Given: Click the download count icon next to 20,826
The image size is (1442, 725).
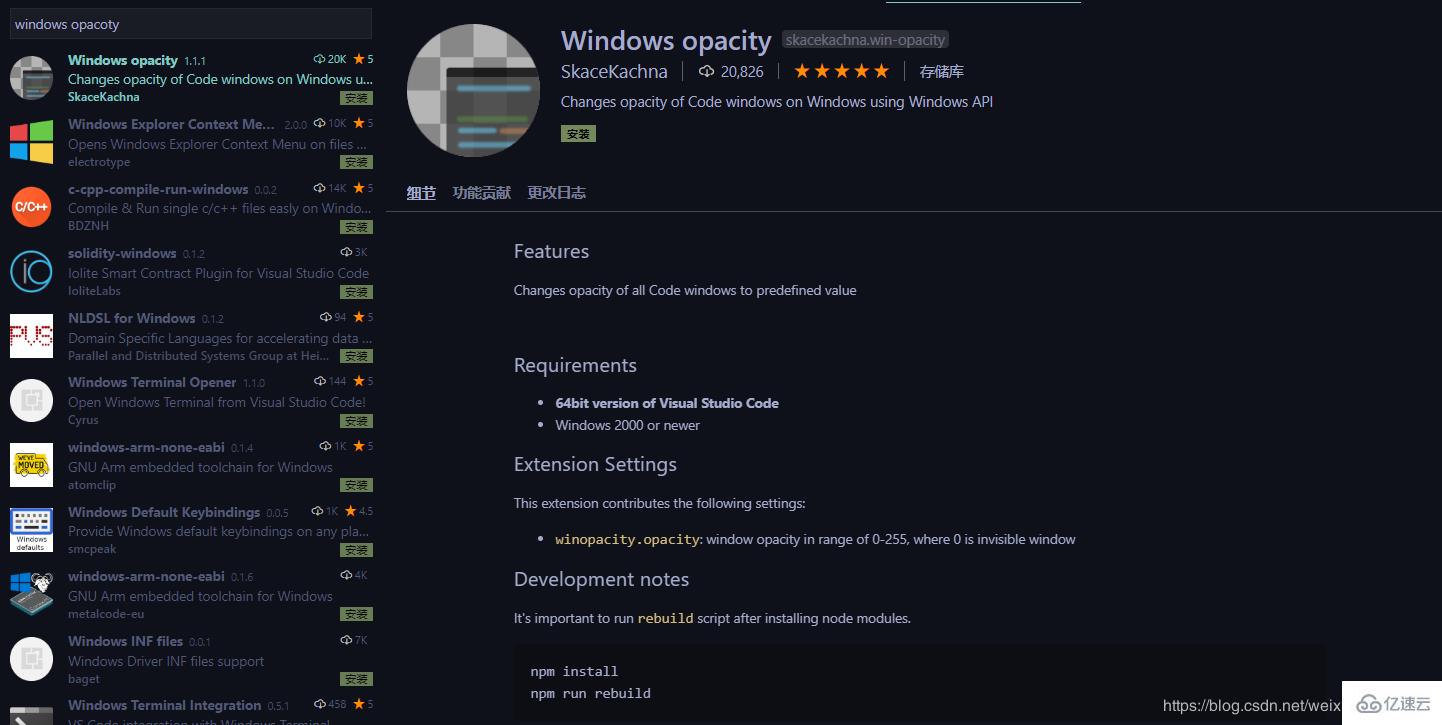Looking at the screenshot, I should pos(706,71).
